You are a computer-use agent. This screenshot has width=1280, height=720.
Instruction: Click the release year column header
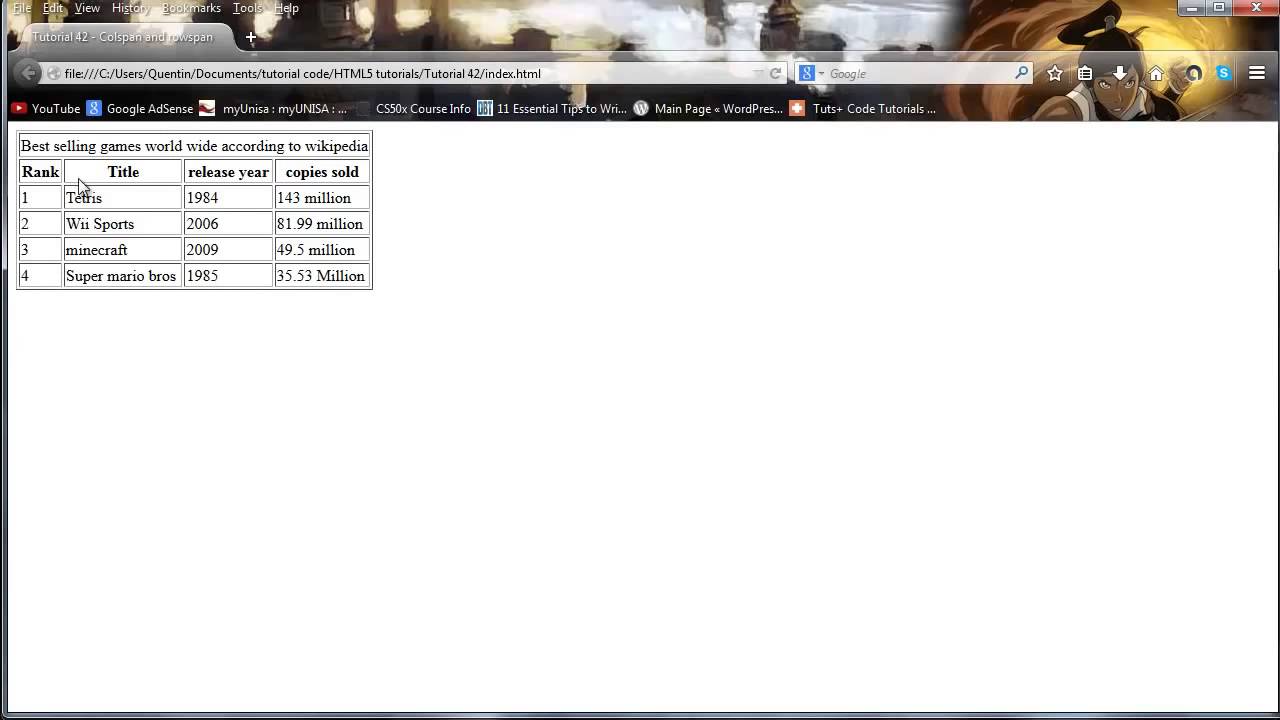pos(228,172)
